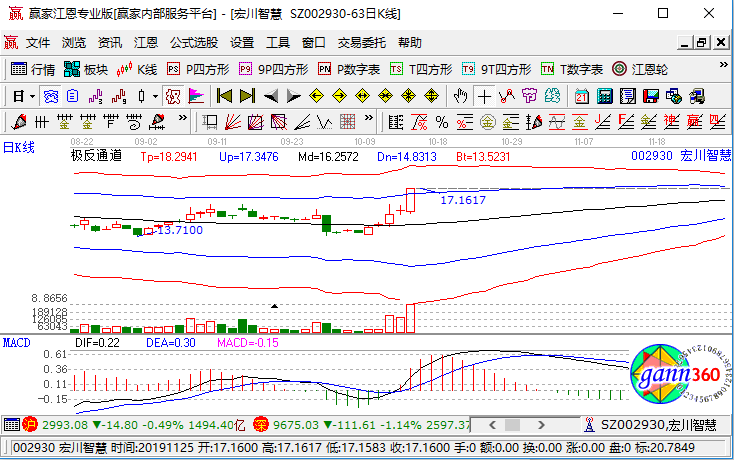Toggle the blue phone icon button
The width and height of the screenshot is (734, 460).
coord(50,97)
